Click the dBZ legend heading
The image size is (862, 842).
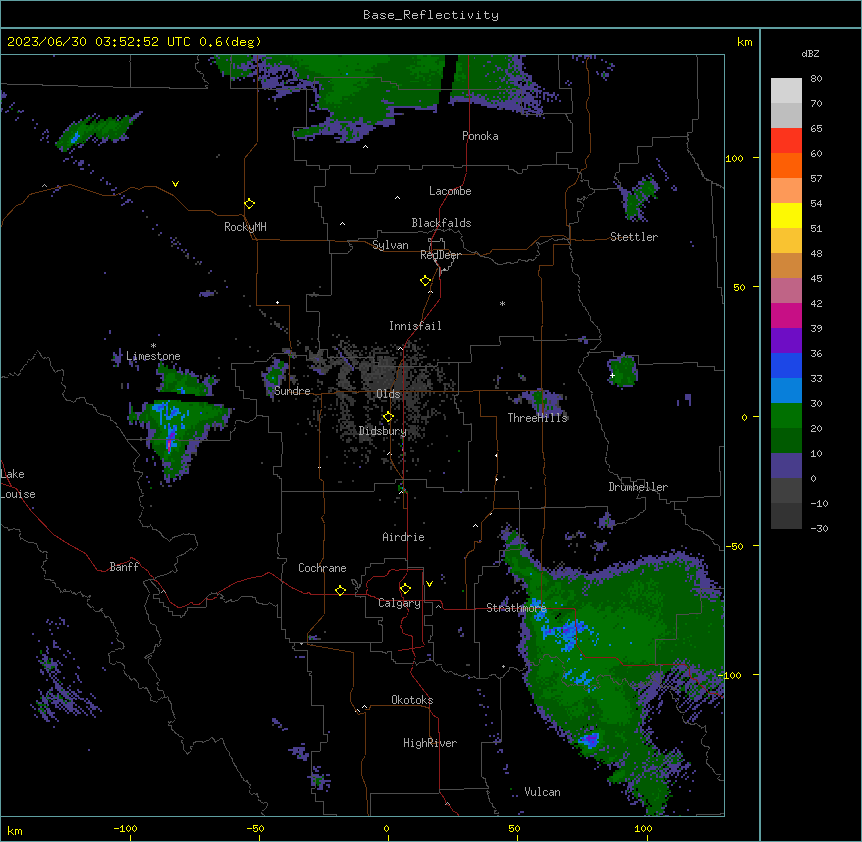tap(810, 54)
